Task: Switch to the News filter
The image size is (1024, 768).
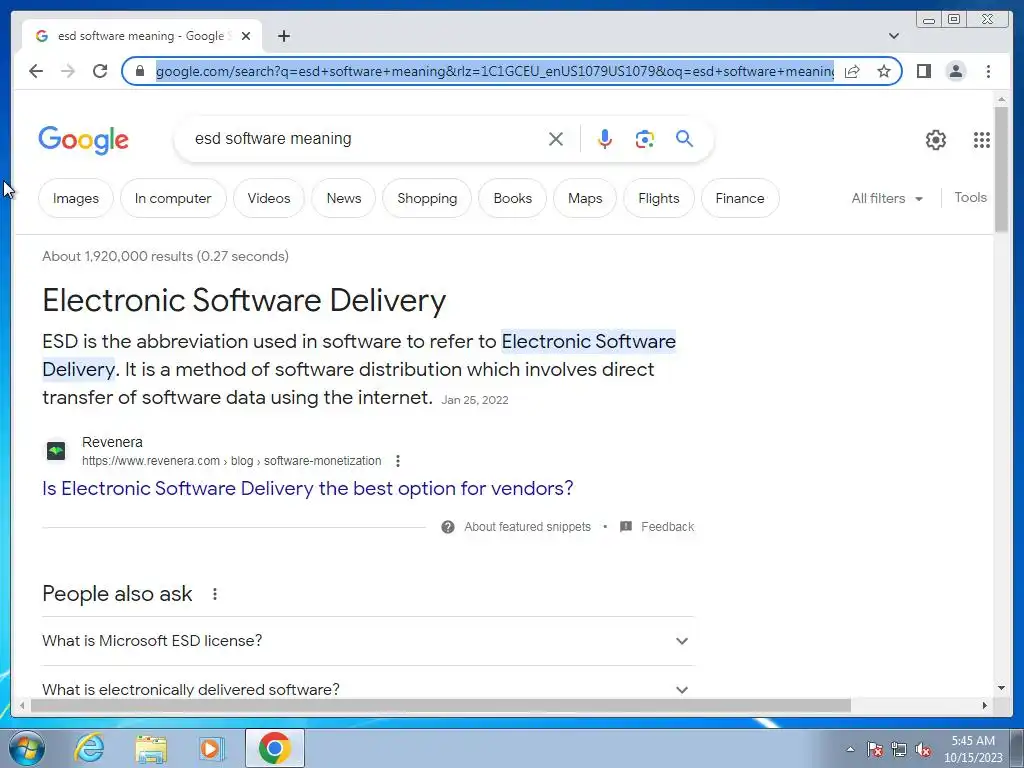Action: (344, 198)
